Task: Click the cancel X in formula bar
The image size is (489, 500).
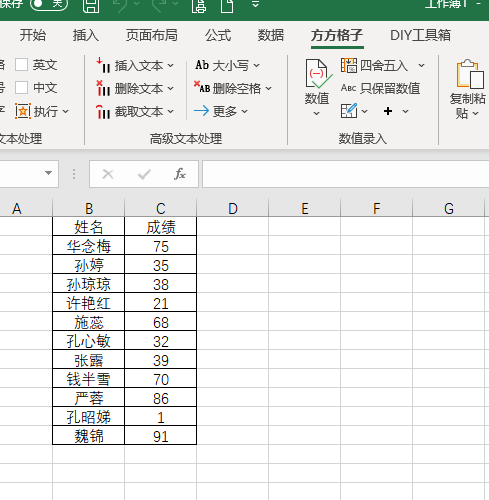Action: (108, 174)
